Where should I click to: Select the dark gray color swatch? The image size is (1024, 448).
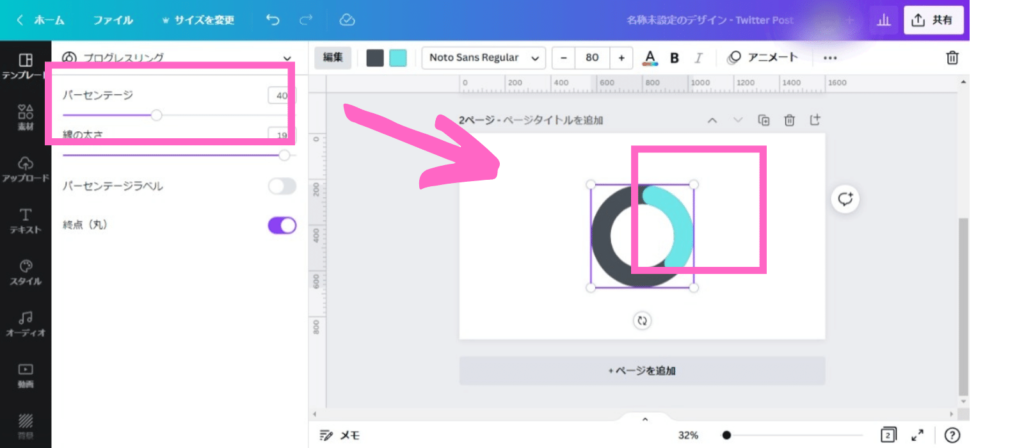click(x=375, y=57)
